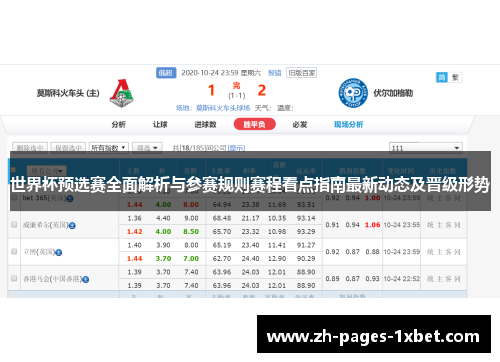500x362 pixels.
Task: Open info icon beside 立博(英国)
Action: tap(59, 252)
